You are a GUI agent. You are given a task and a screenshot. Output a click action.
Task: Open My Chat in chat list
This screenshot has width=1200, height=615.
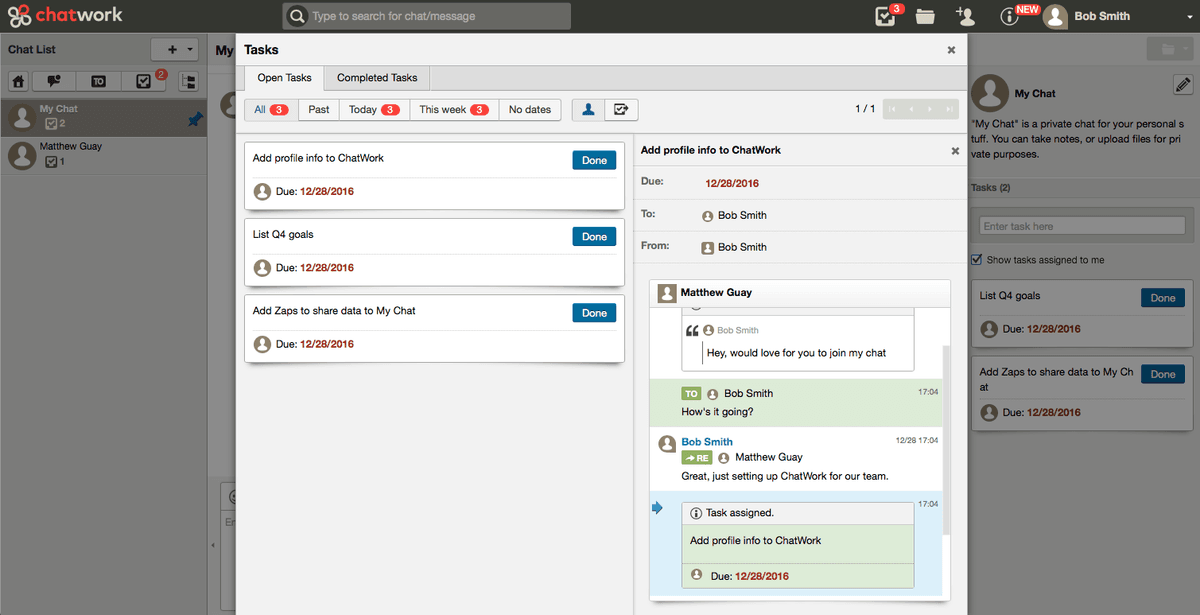point(104,117)
